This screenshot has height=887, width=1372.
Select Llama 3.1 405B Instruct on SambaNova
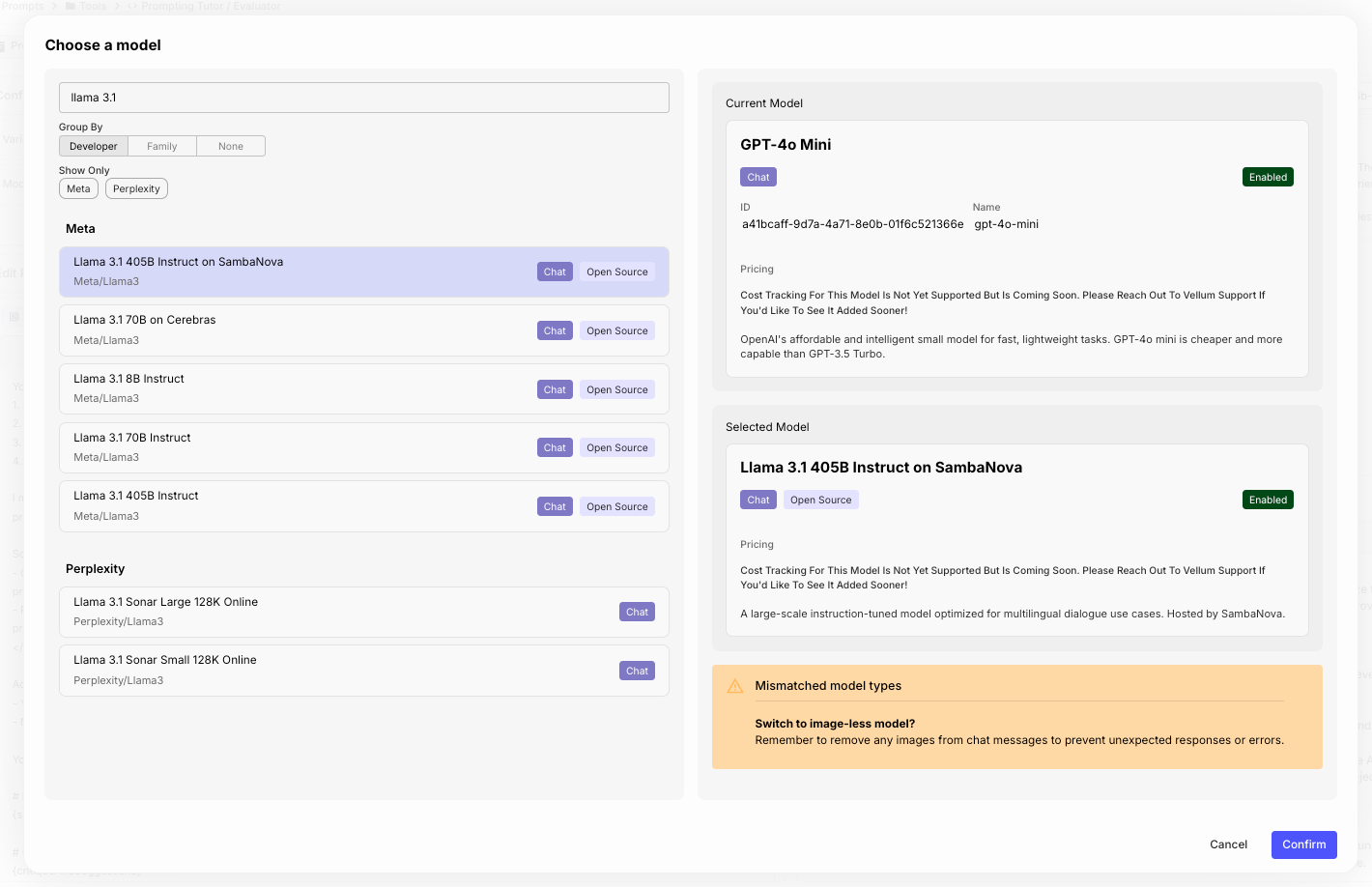pyautogui.click(x=364, y=272)
